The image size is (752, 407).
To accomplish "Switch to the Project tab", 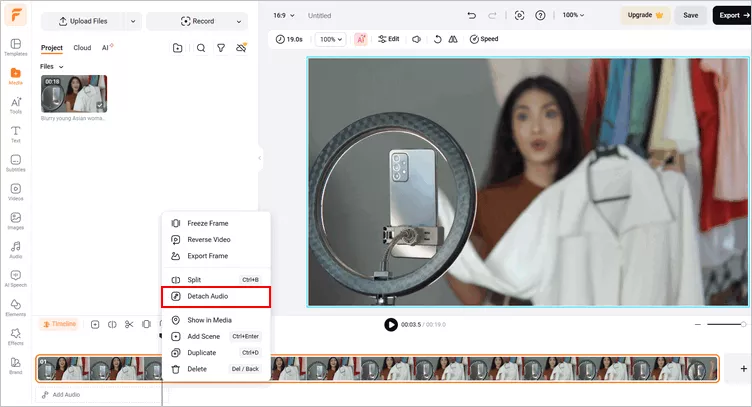I will click(x=52, y=47).
